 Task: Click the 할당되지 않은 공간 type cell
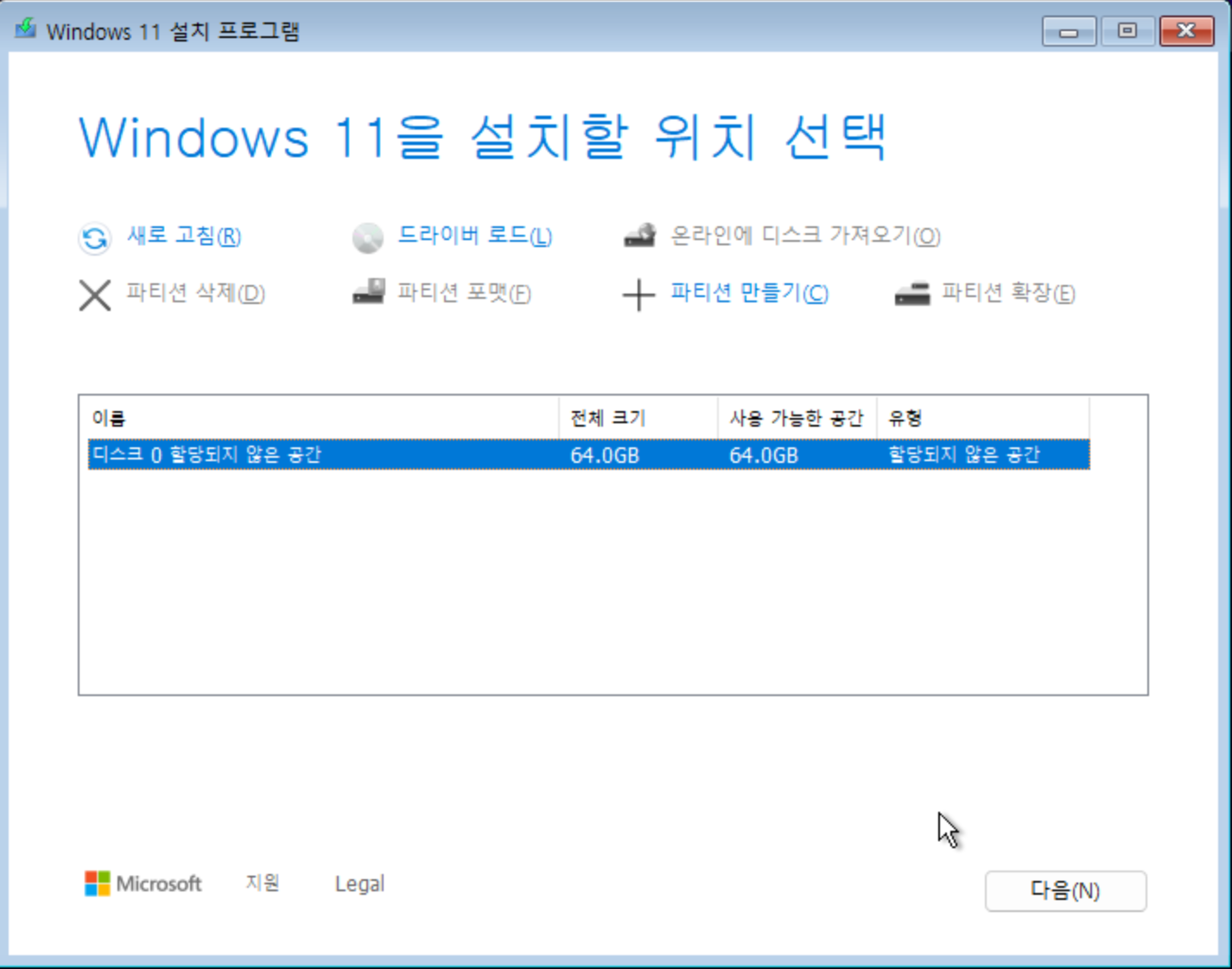tap(964, 454)
